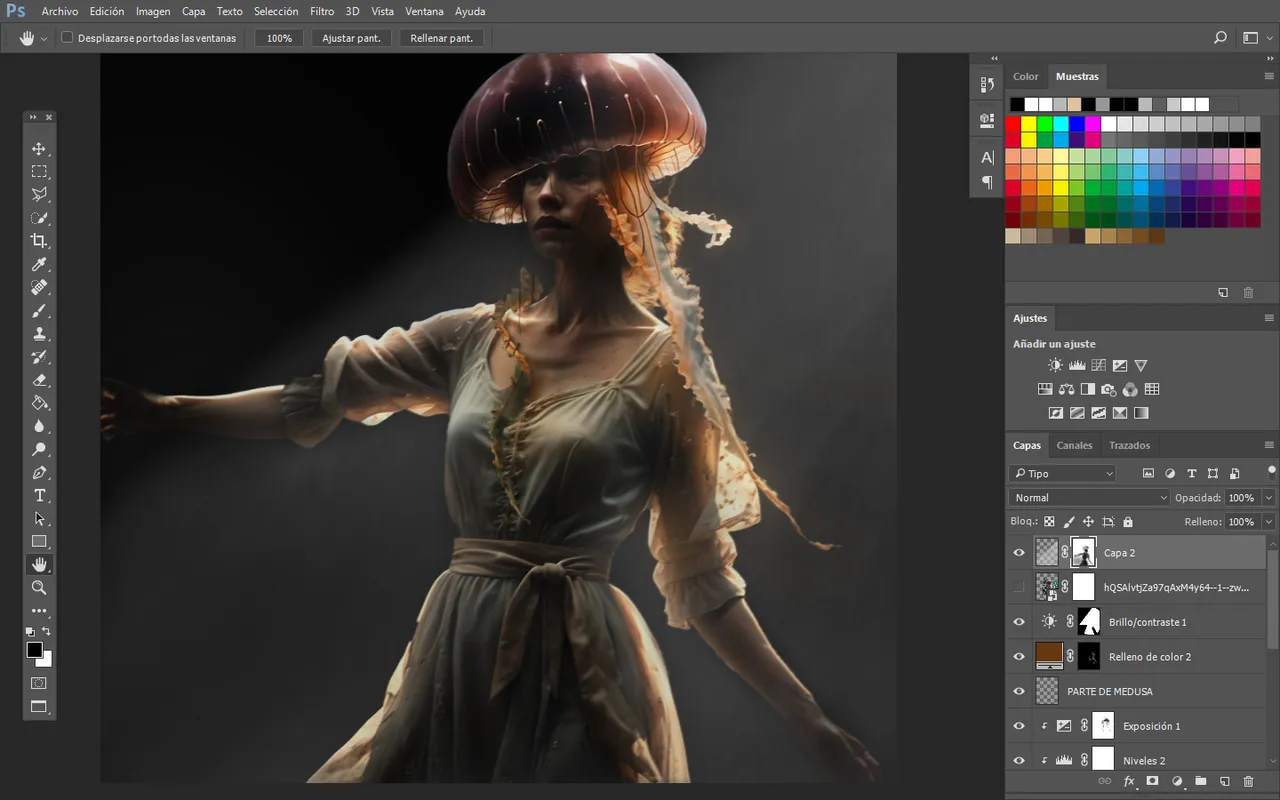This screenshot has width=1280, height=800.
Task: Select the Brush tool
Action: pos(39,311)
